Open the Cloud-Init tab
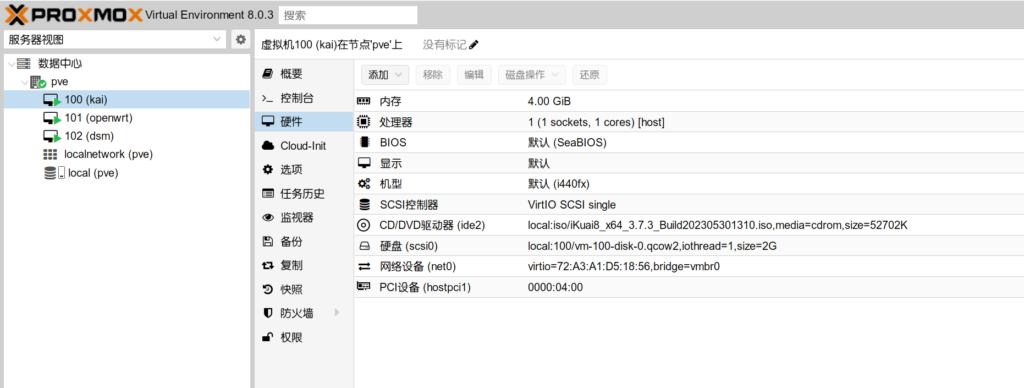This screenshot has height=388, width=1024. point(304,146)
